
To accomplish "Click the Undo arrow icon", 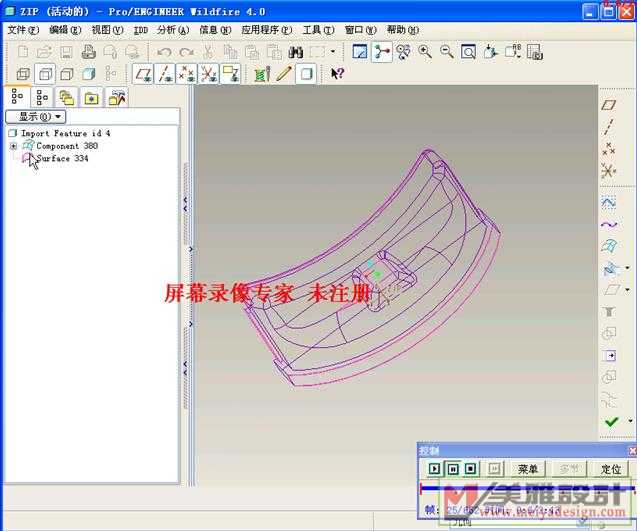I will point(165,52).
